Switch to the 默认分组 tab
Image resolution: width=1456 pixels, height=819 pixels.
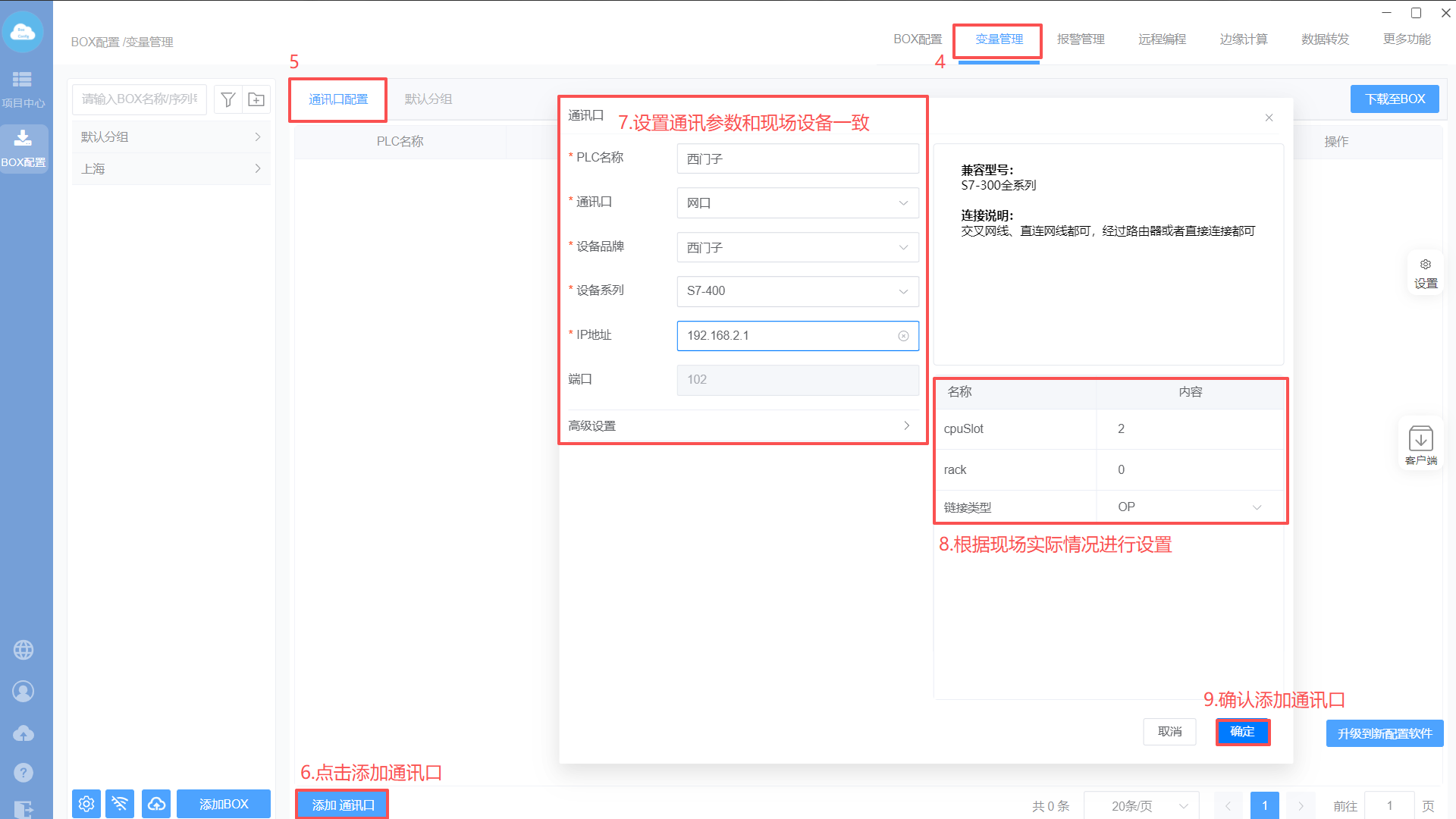pyautogui.click(x=428, y=99)
